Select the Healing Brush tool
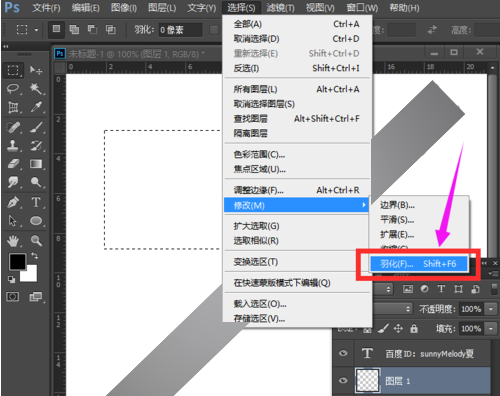The height and width of the screenshot is (396, 500). pyautogui.click(x=13, y=127)
